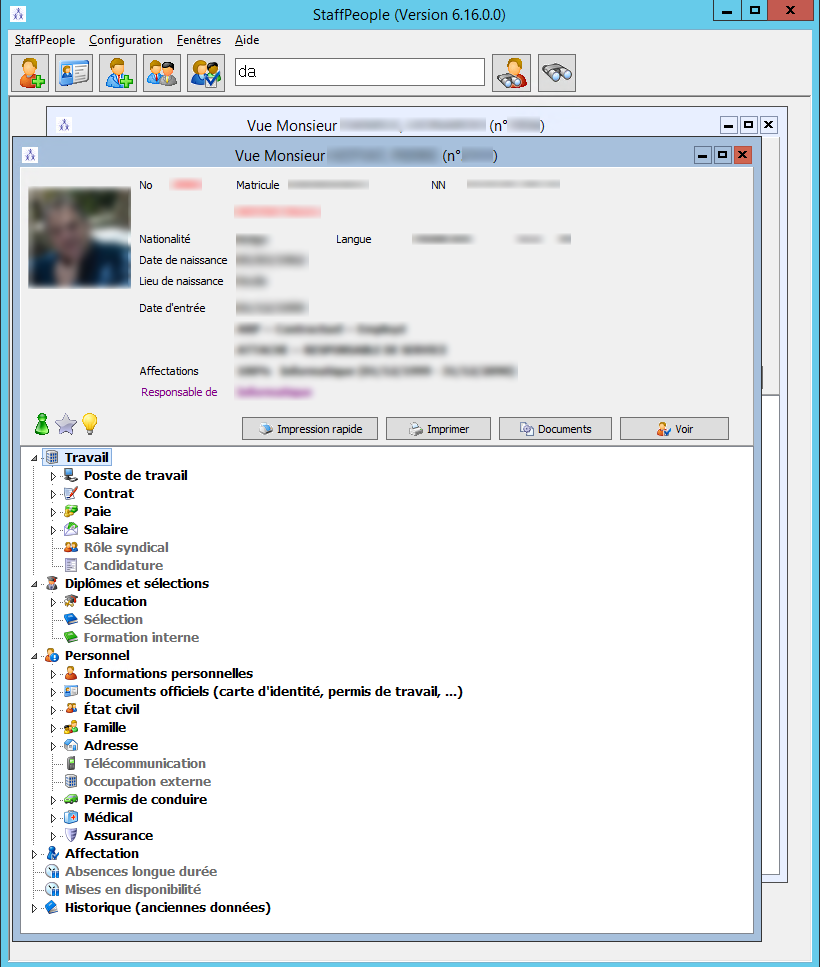Click the Impression rapide button
820x967 pixels.
pos(310,429)
